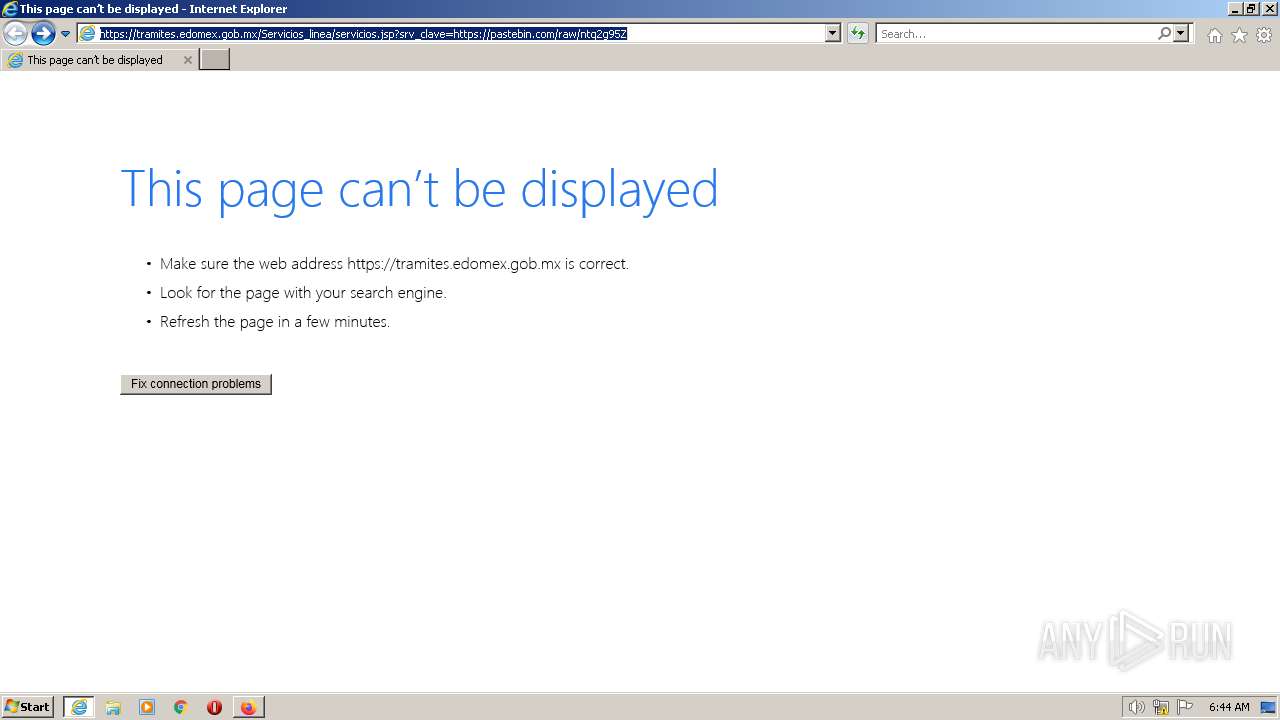
Task: Launch Firefox from the taskbar
Action: click(x=248, y=707)
